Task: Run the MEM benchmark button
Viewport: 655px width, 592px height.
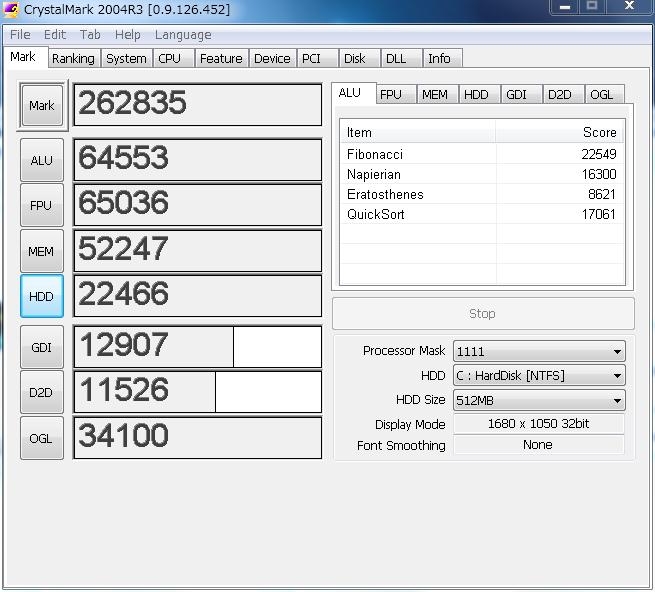Action: click(42, 252)
